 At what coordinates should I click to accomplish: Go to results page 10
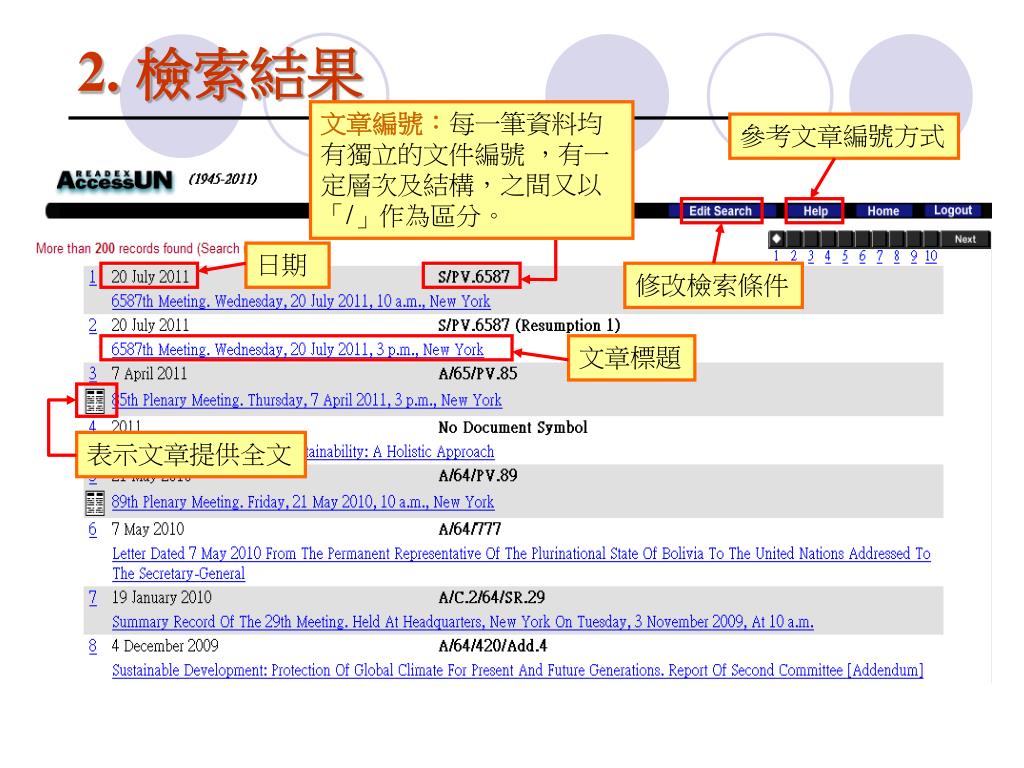(x=931, y=256)
